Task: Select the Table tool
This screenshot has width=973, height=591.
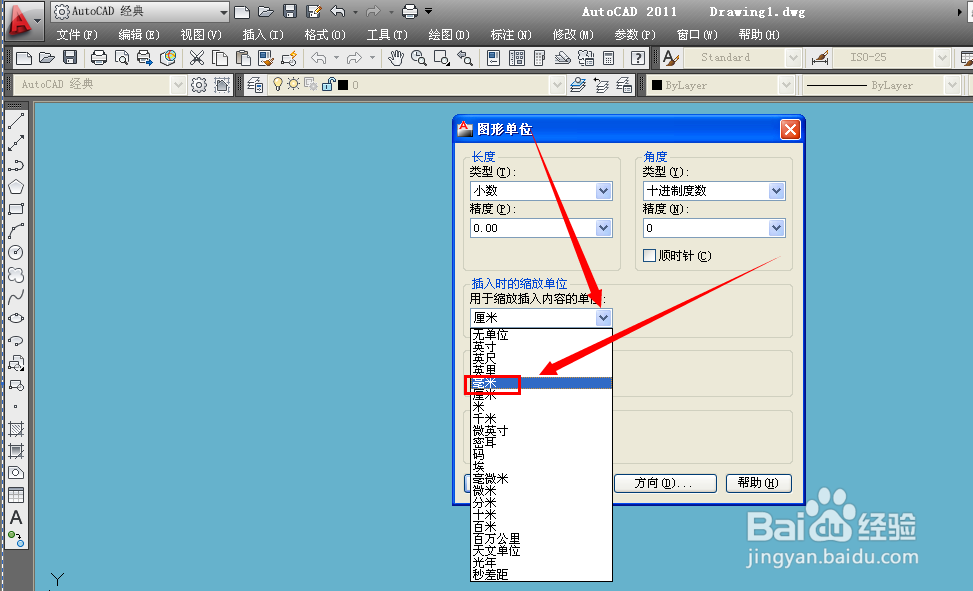Action: click(16, 495)
